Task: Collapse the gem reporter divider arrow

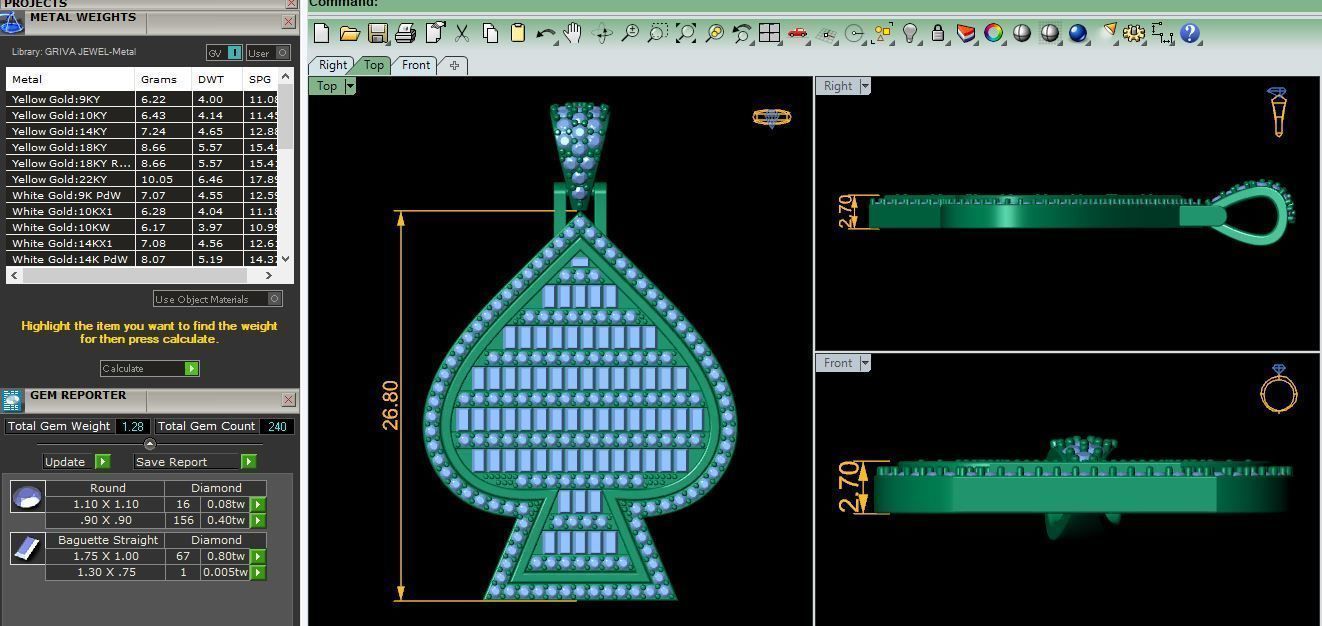Action: click(150, 444)
